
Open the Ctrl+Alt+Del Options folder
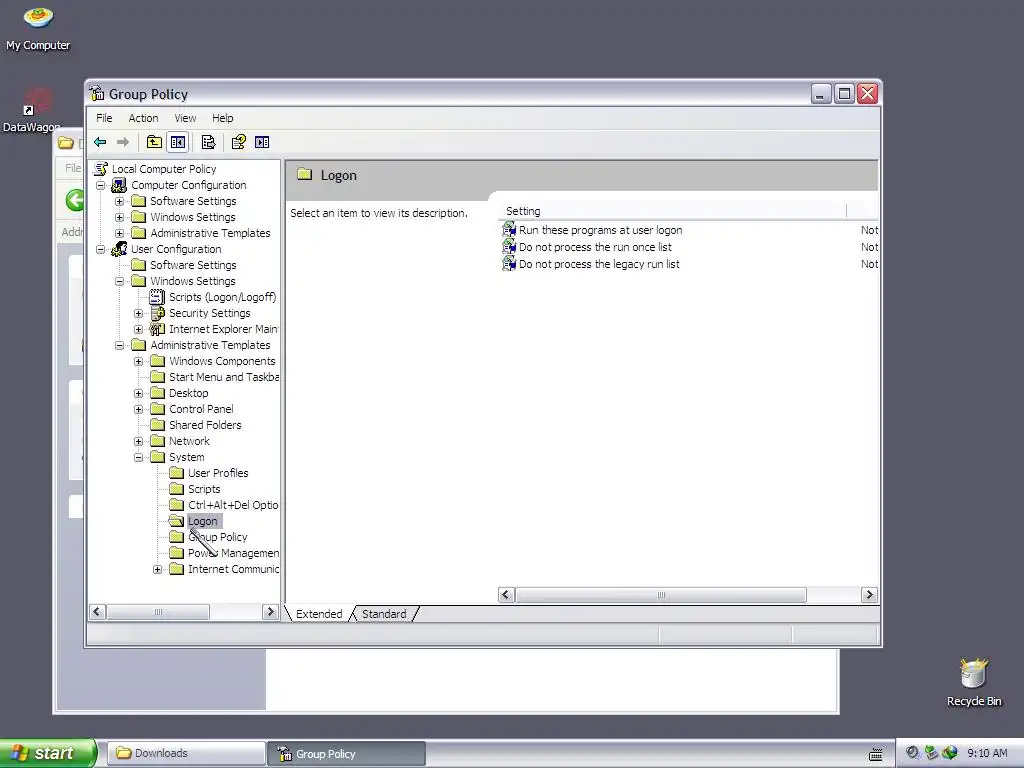(224, 505)
